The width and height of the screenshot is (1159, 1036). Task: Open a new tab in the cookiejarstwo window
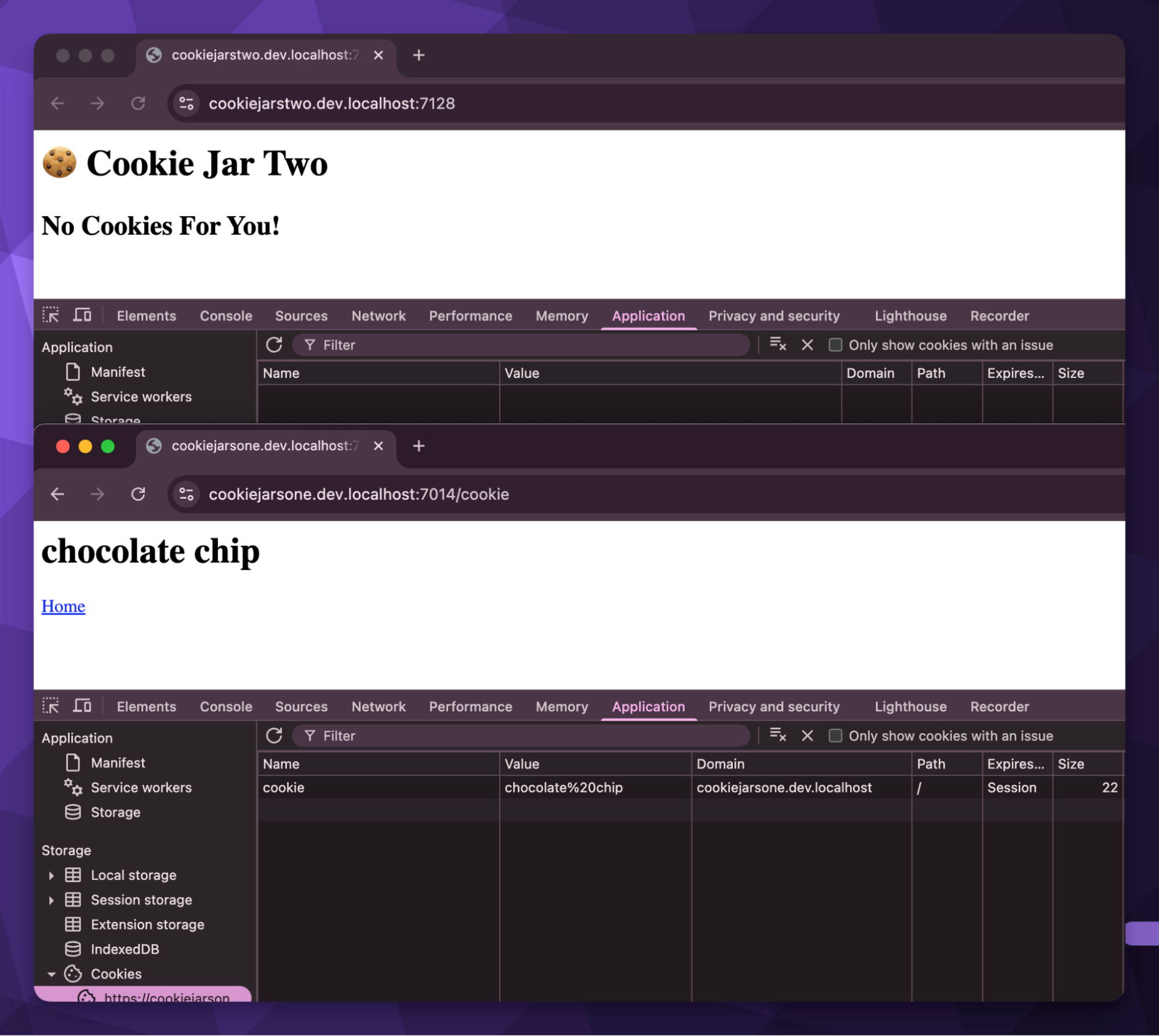(419, 55)
